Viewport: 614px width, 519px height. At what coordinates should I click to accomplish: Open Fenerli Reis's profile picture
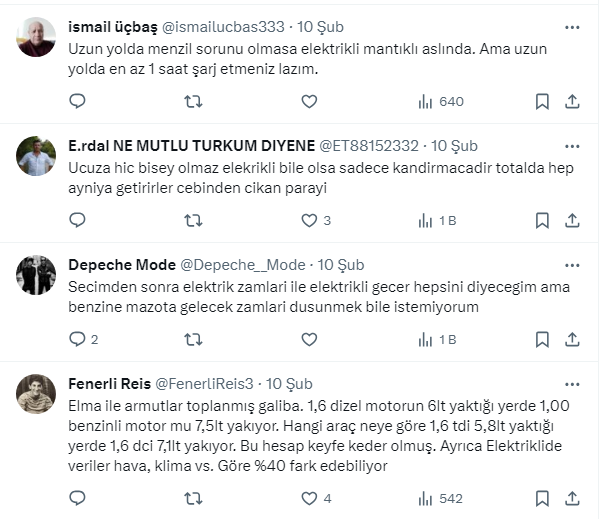pyautogui.click(x=37, y=394)
